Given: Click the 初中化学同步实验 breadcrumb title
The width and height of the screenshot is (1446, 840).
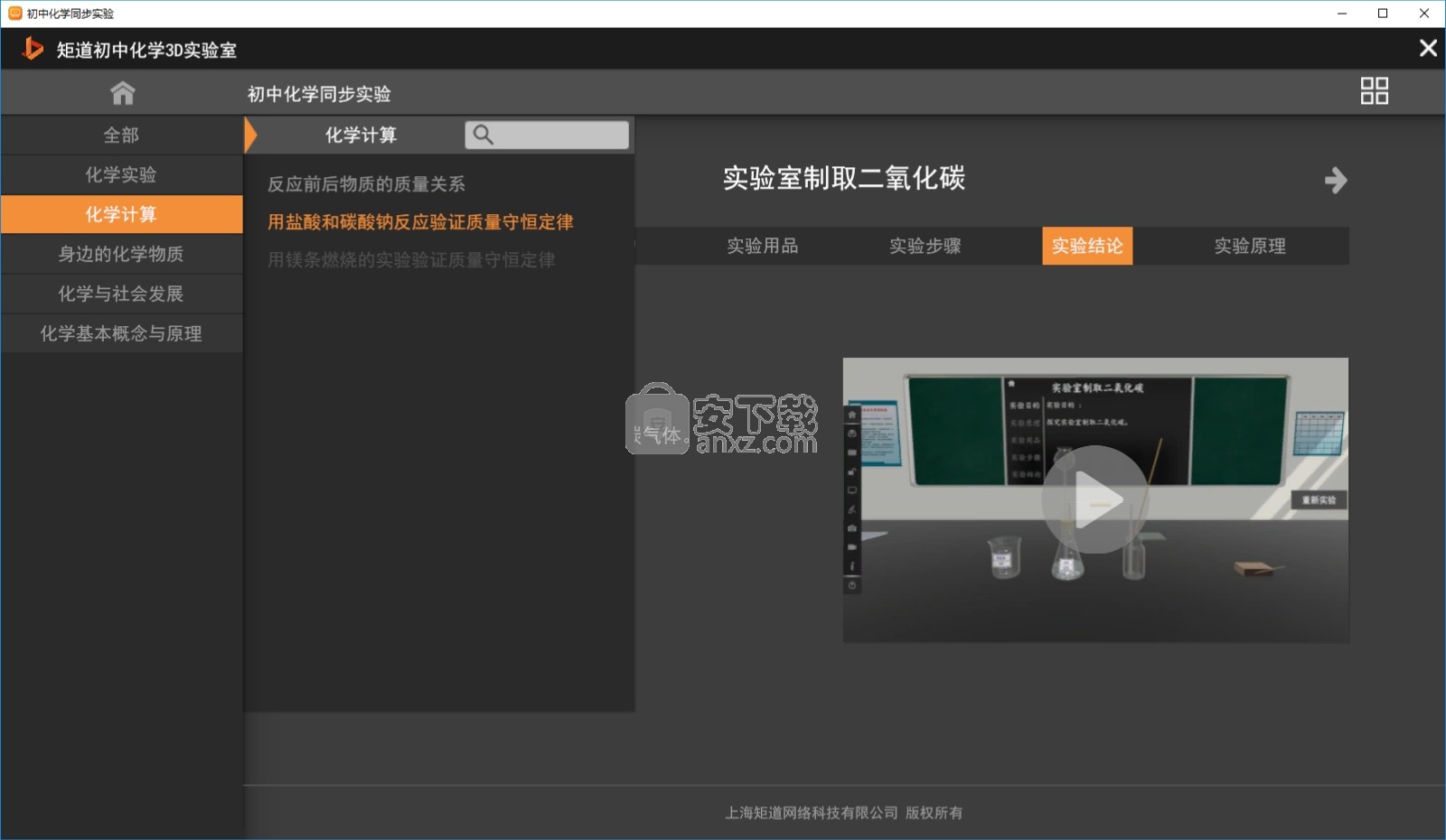Looking at the screenshot, I should pos(319,94).
